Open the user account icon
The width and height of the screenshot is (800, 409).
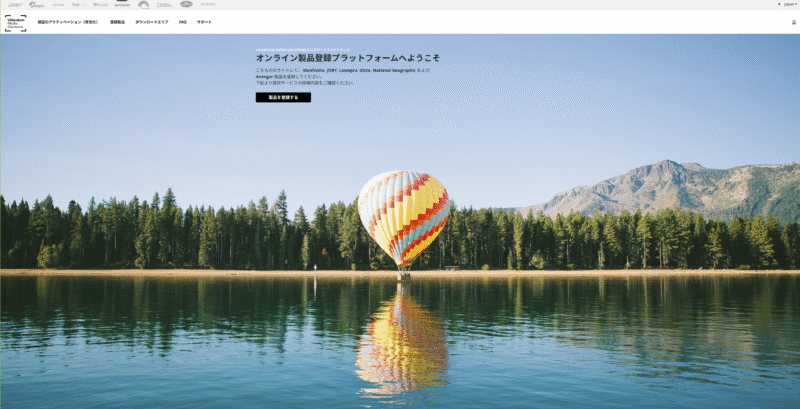click(x=794, y=22)
